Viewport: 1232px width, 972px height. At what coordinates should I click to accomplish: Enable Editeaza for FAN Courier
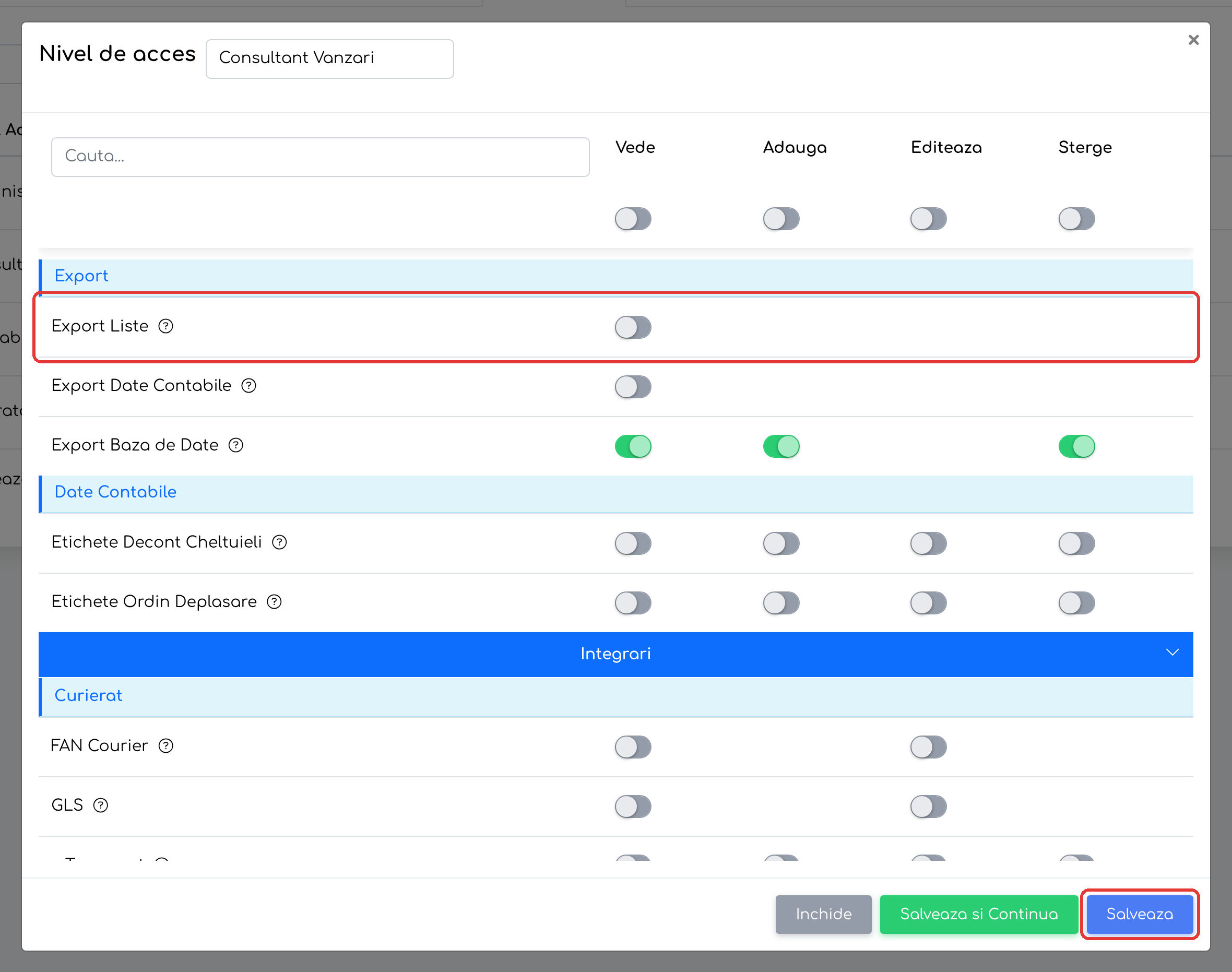(x=928, y=747)
